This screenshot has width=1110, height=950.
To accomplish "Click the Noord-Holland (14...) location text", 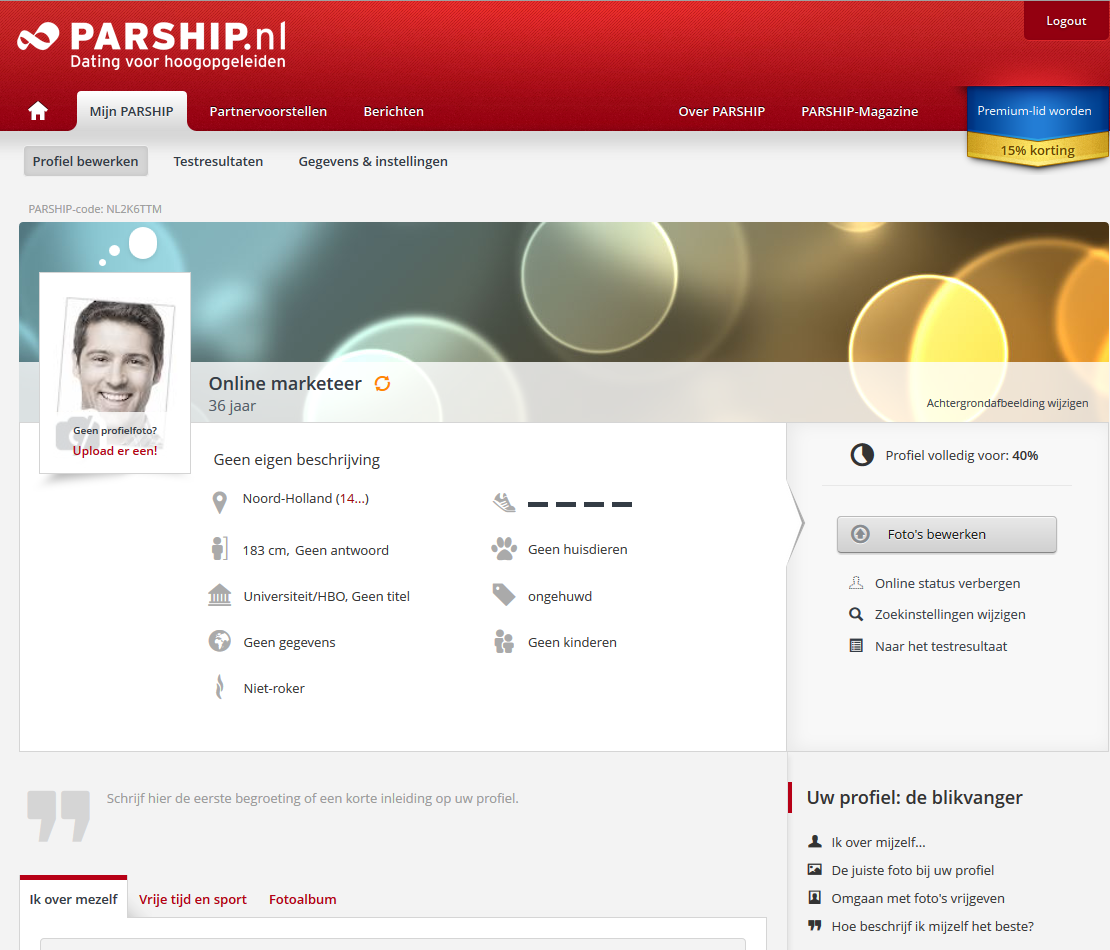I will tap(306, 498).
